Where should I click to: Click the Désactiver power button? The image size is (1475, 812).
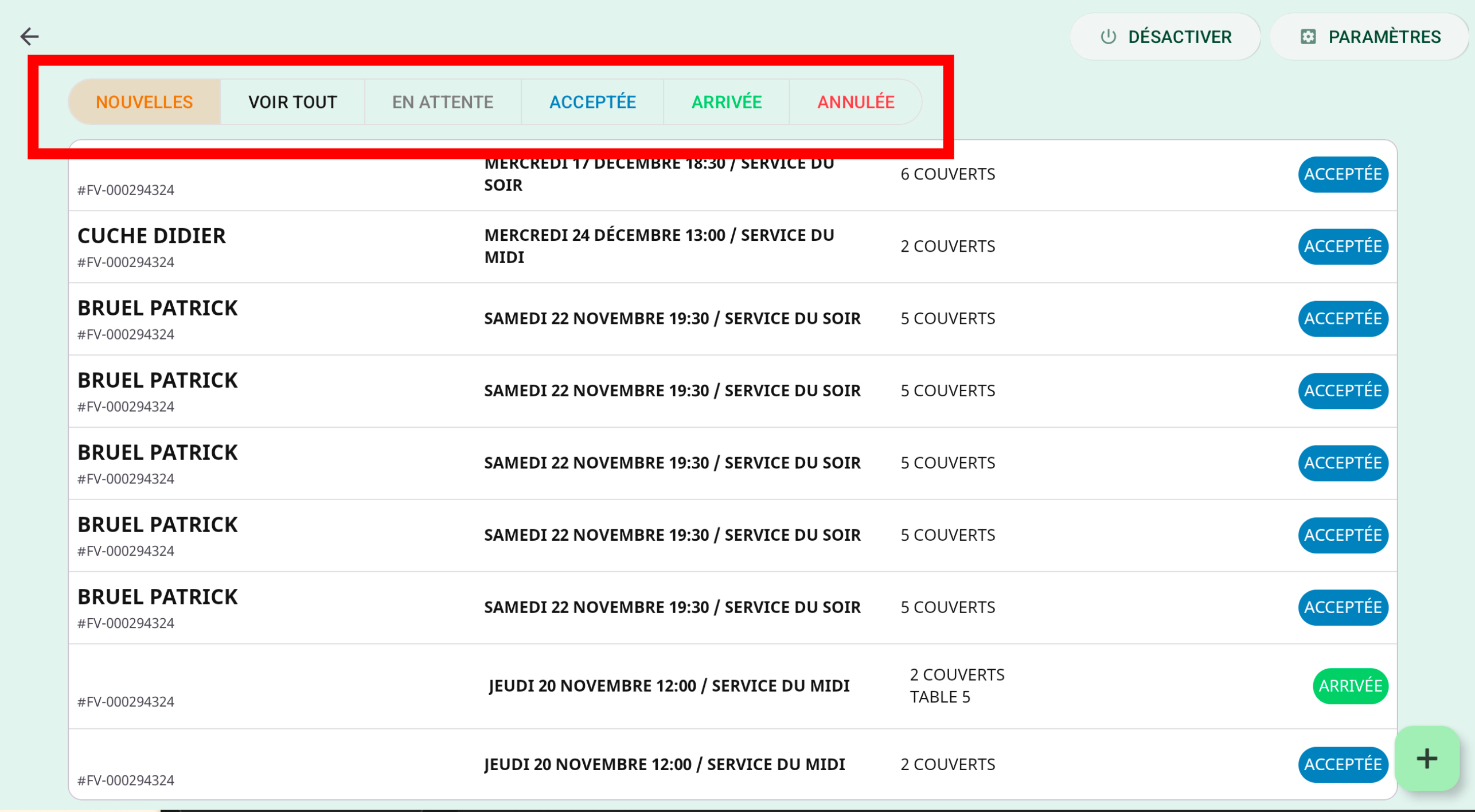pos(1165,37)
